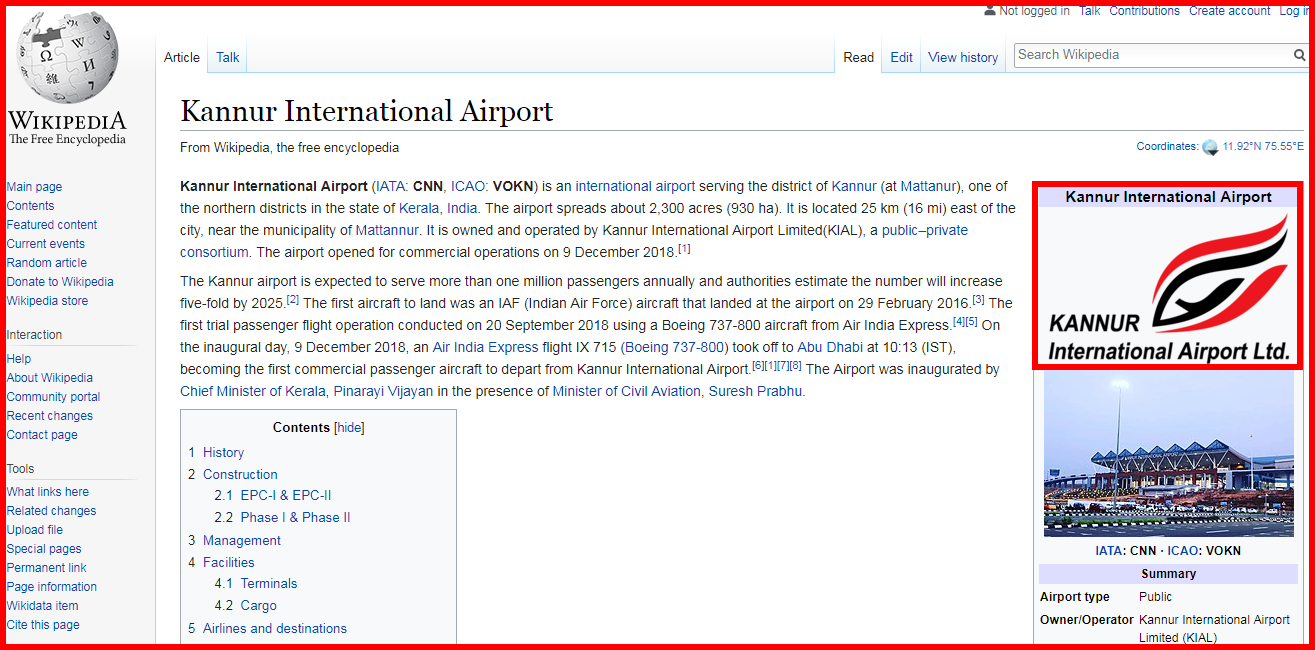Open the Boeing 737-800 link
This screenshot has height=650, width=1315.
point(672,348)
